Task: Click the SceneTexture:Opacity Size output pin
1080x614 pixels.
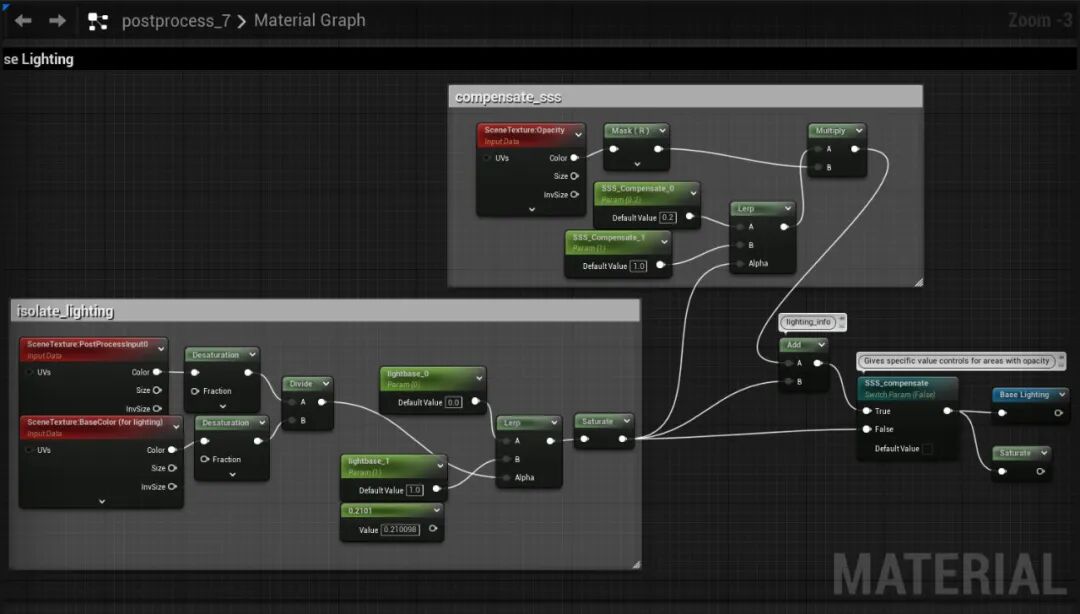Action: coord(574,176)
